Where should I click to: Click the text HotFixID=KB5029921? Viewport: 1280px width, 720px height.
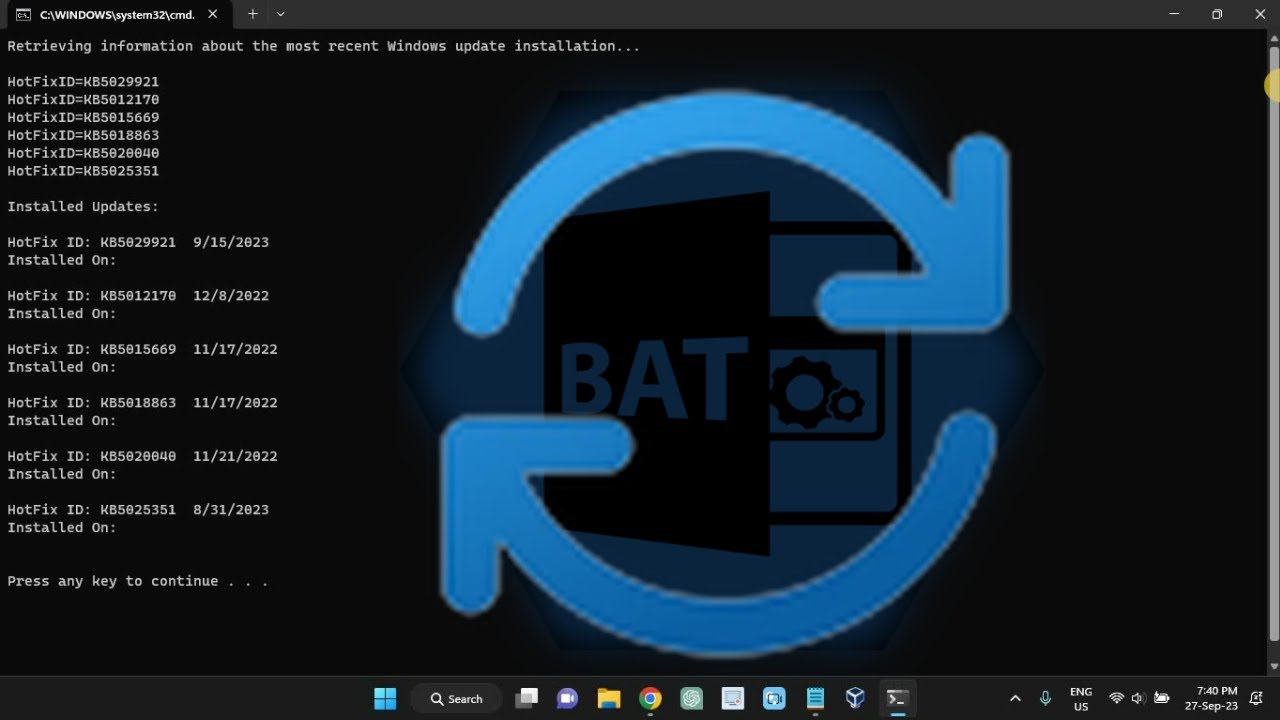[x=83, y=82]
